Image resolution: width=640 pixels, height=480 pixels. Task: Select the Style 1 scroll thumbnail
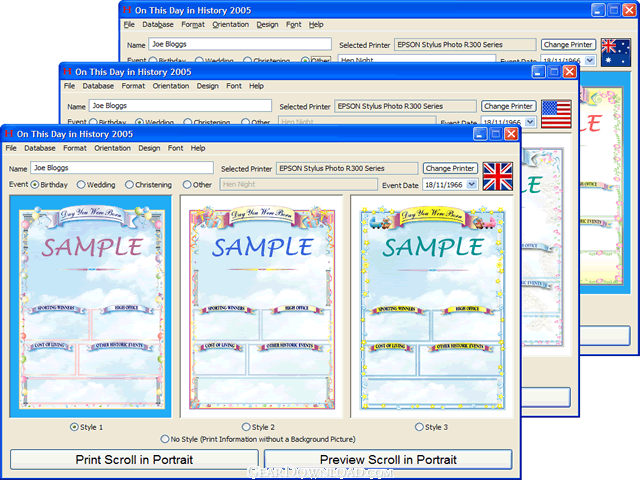click(91, 307)
